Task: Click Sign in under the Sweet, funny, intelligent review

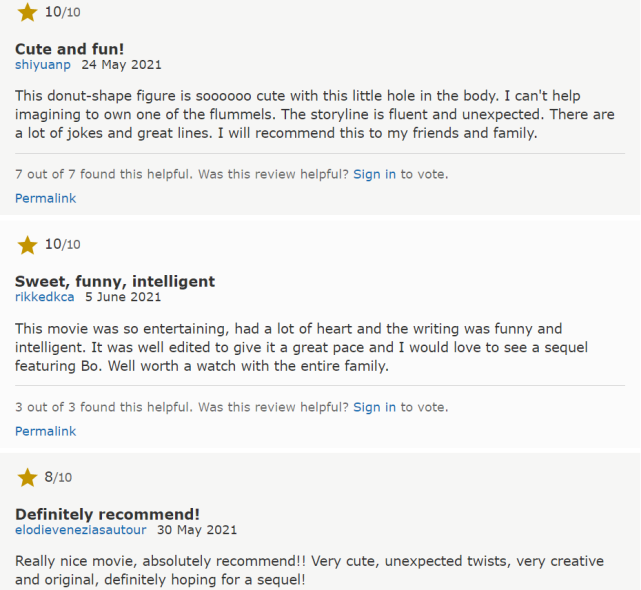Action: 375,407
